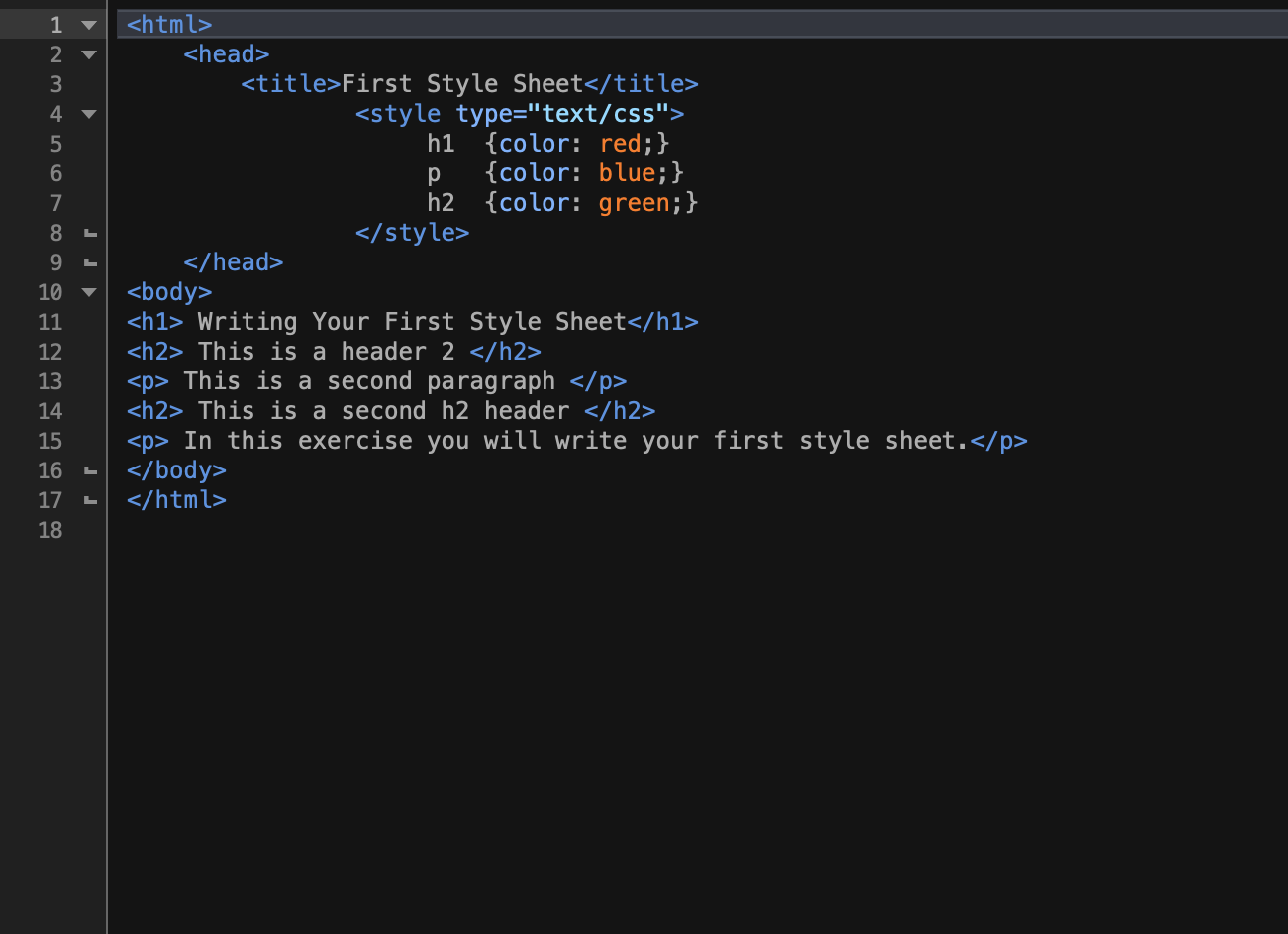
Task: Click 'This is a header 2' text
Action: coord(327,352)
